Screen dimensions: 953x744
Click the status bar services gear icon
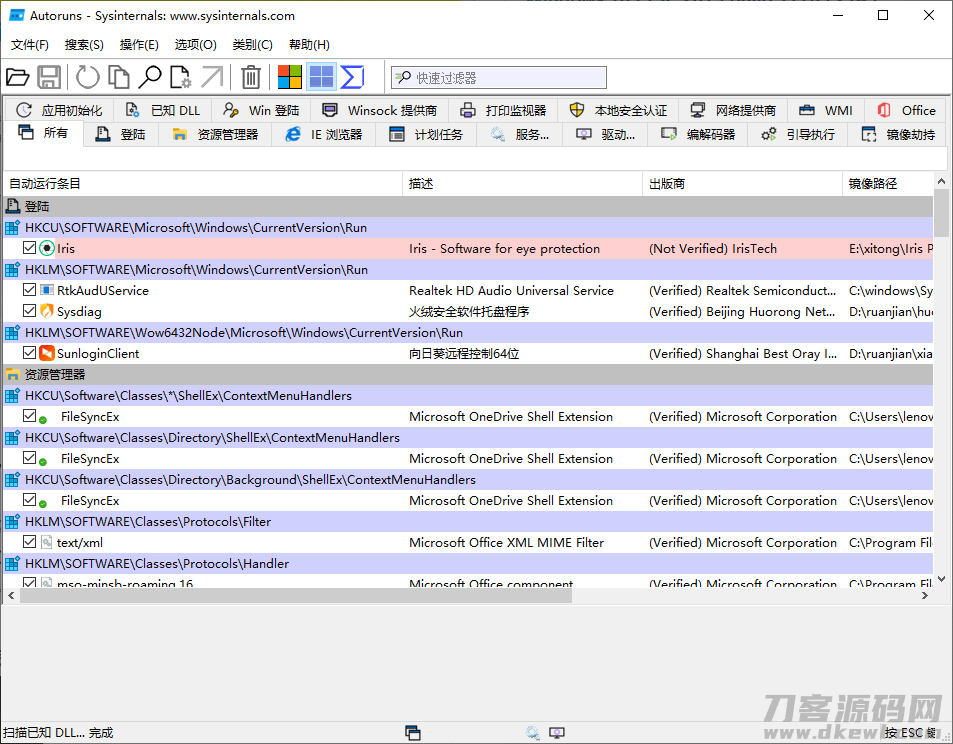[532, 733]
